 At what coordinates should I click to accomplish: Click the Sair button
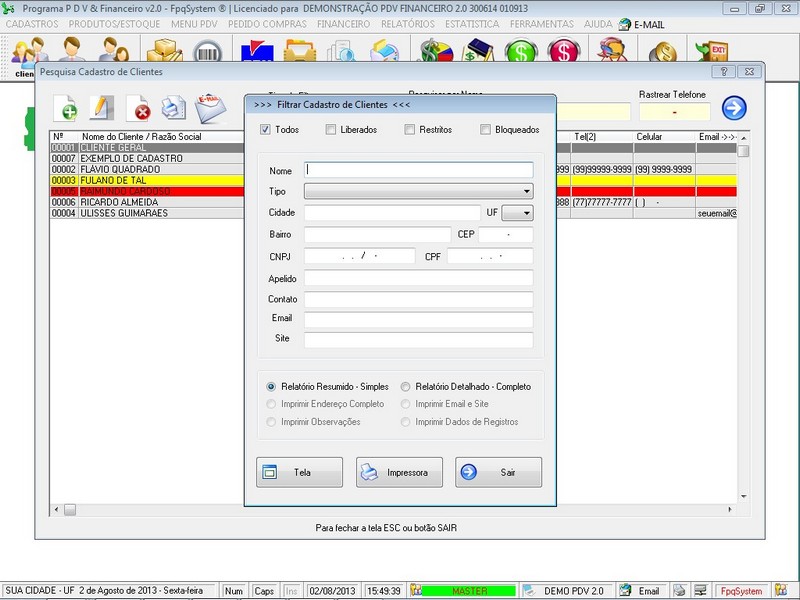pyautogui.click(x=498, y=472)
